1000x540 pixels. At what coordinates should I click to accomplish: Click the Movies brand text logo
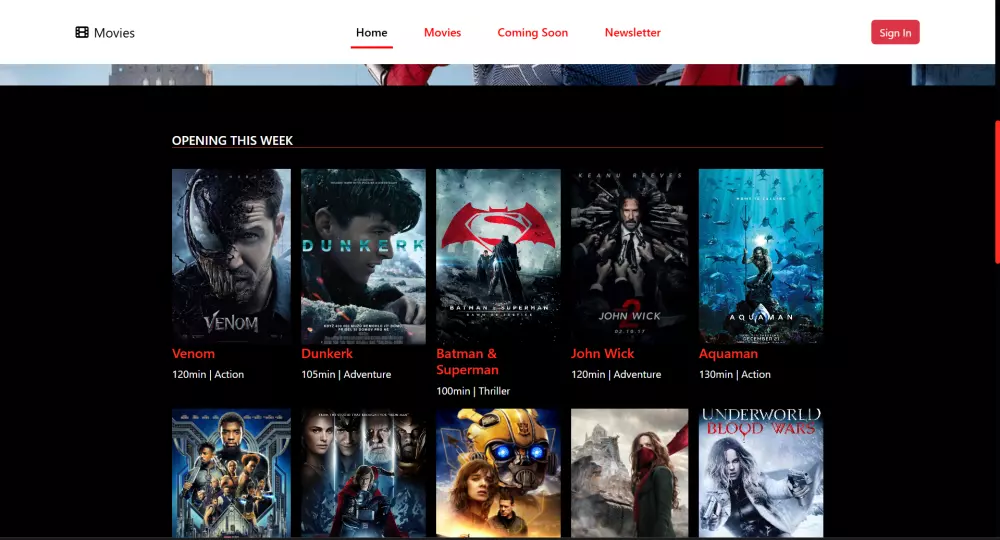[114, 33]
